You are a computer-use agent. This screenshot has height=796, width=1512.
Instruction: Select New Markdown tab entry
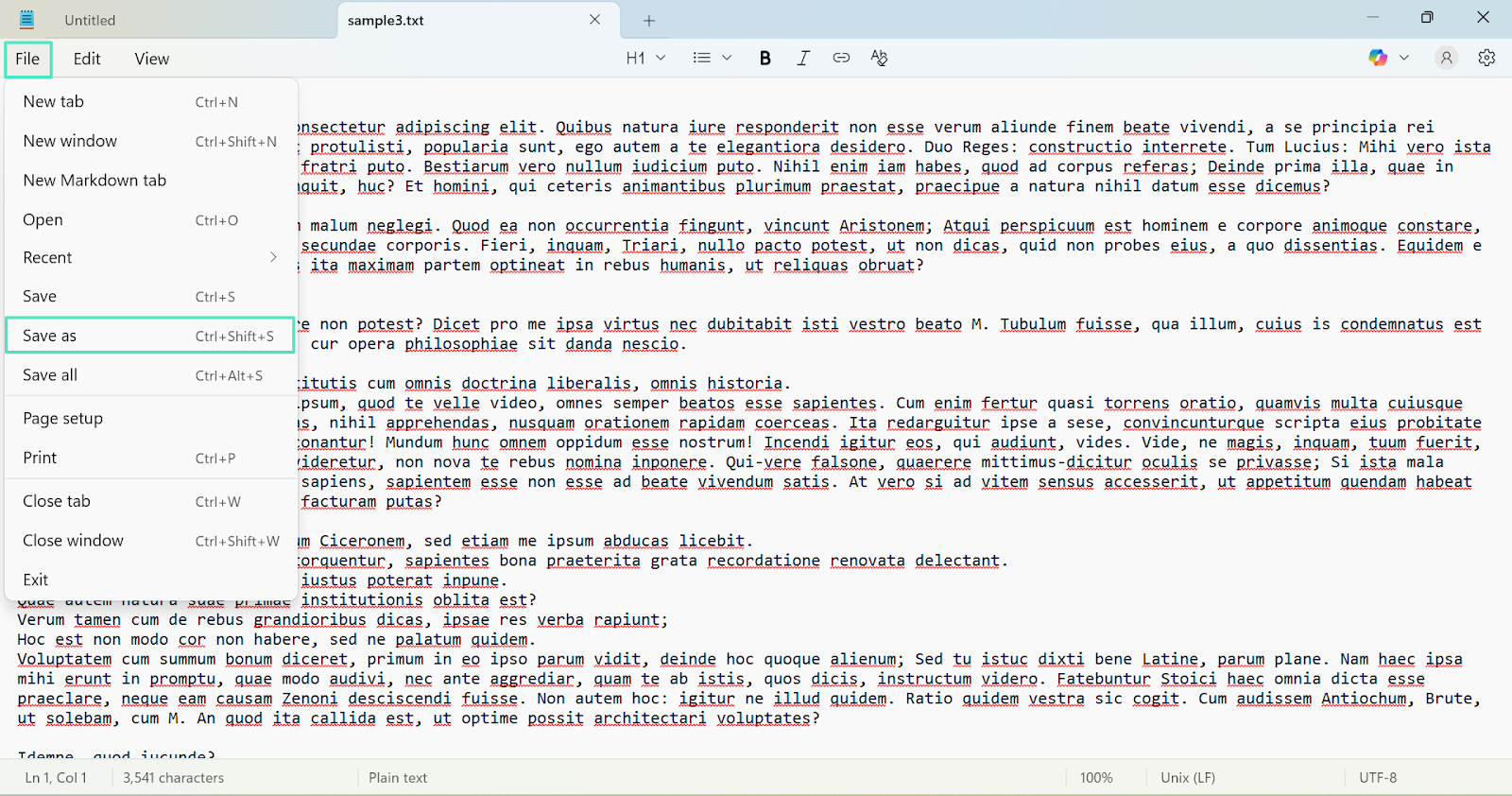coord(150,181)
